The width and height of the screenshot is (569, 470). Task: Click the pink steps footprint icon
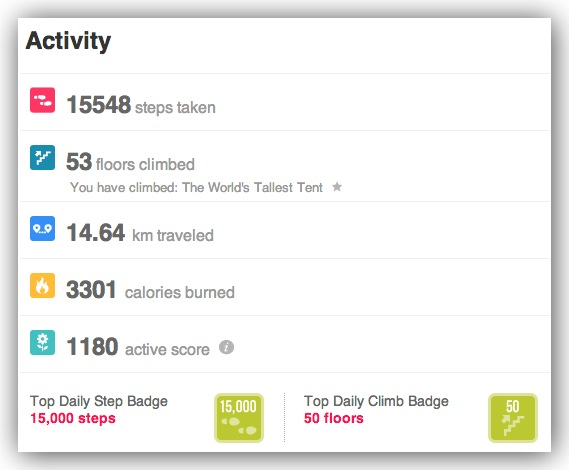click(x=42, y=100)
